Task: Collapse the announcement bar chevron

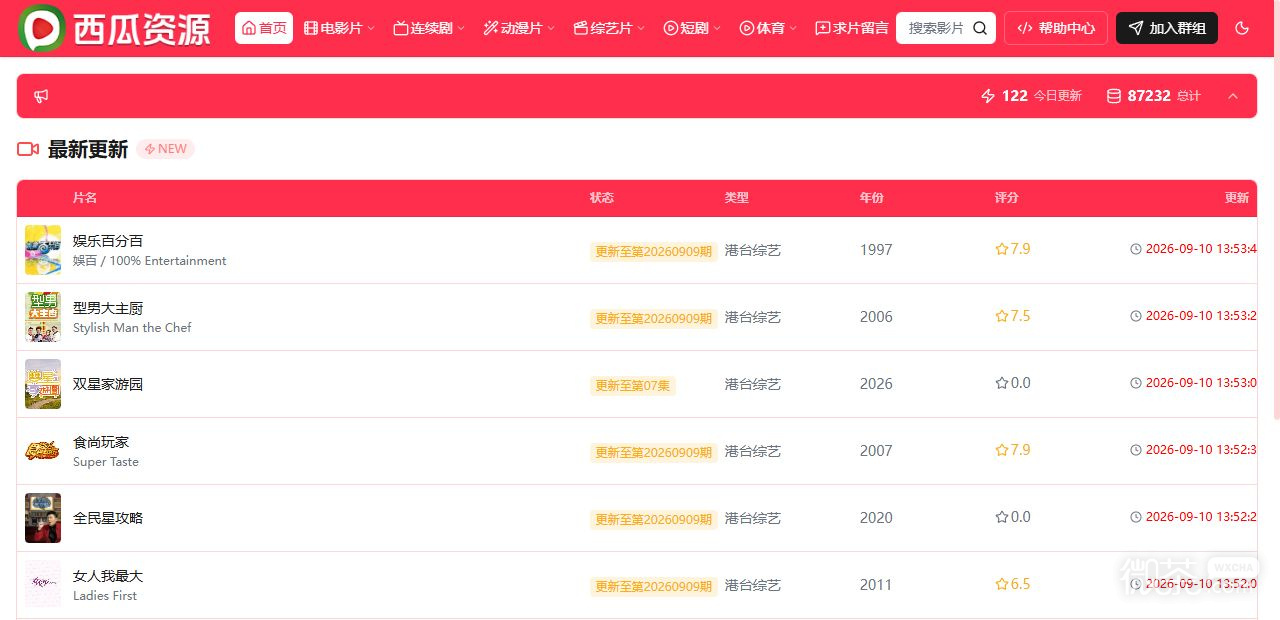Action: (1233, 96)
